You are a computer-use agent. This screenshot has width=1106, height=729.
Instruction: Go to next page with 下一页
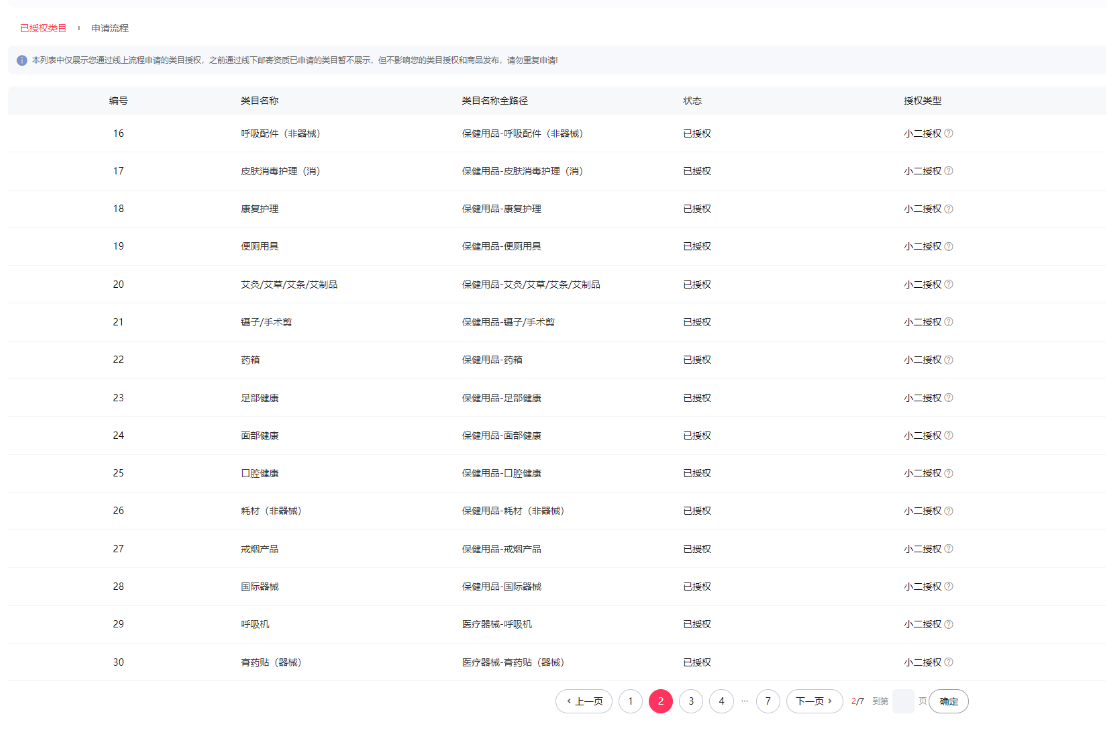tap(814, 702)
